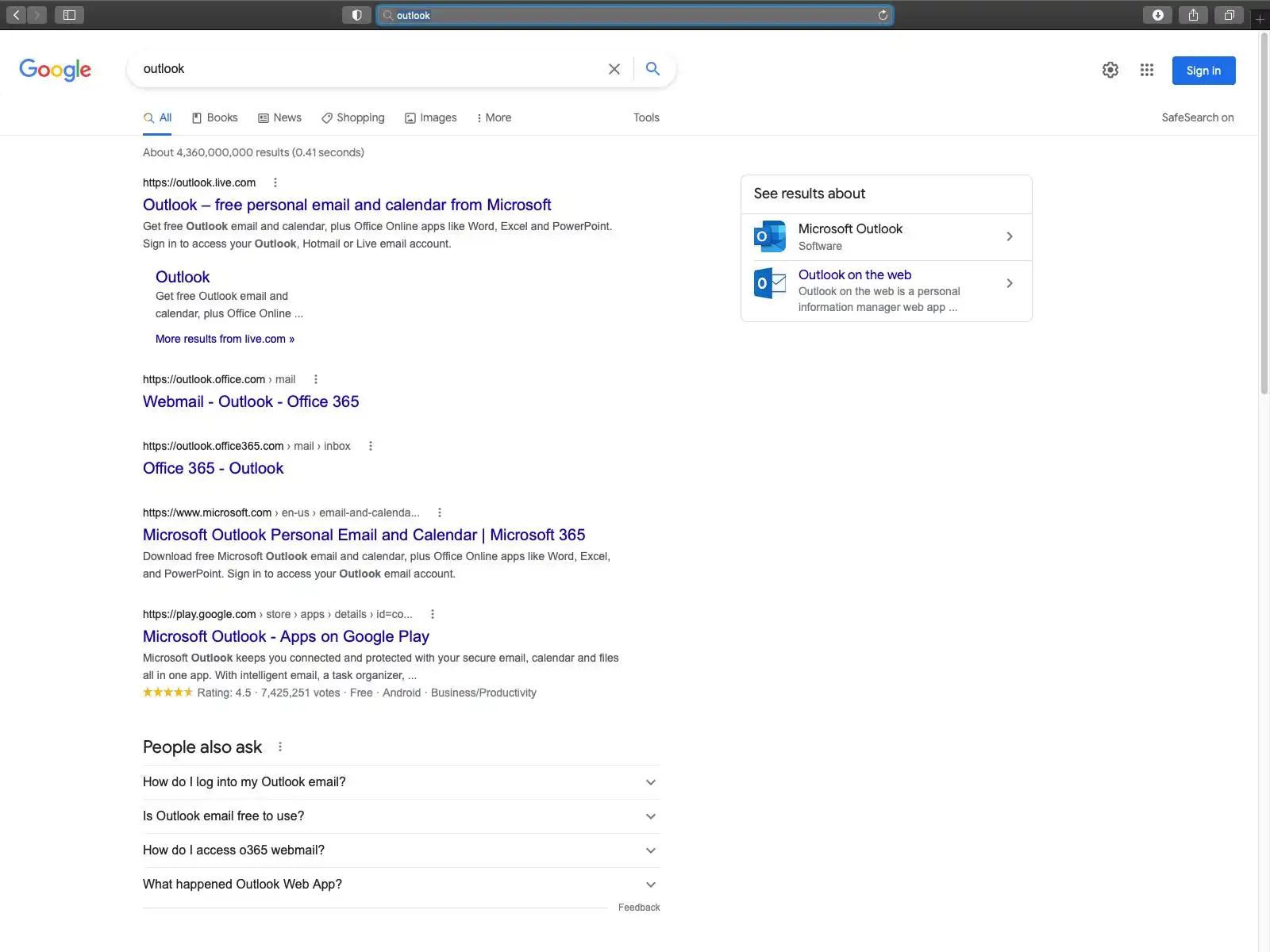Add a new Safari tab
Screen dimensions: 1270x952
click(1260, 19)
